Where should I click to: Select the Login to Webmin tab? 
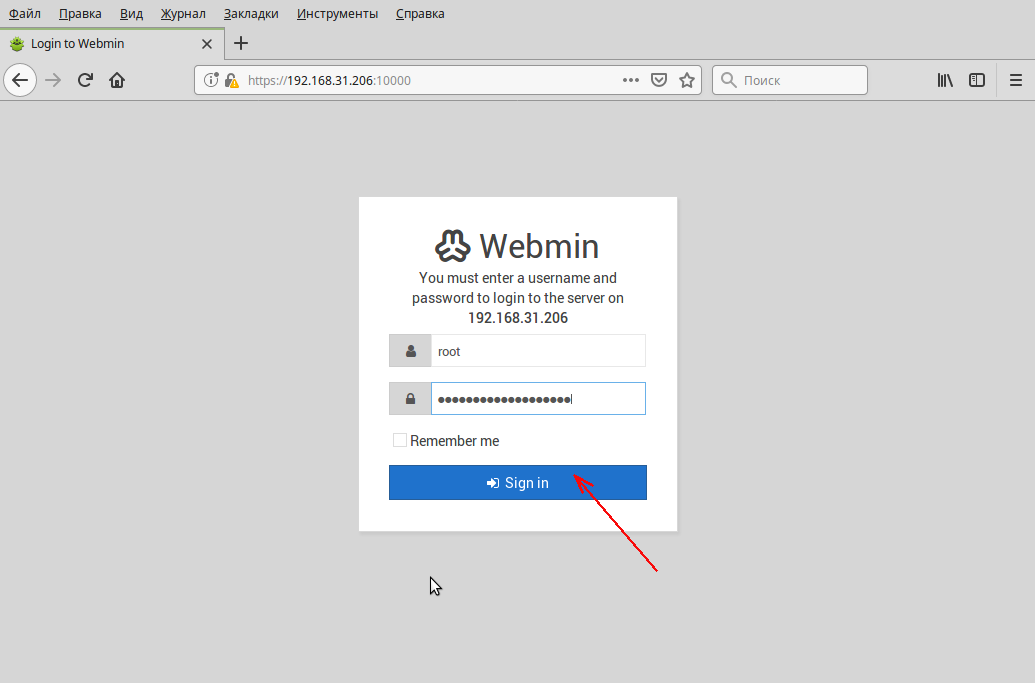pos(111,44)
